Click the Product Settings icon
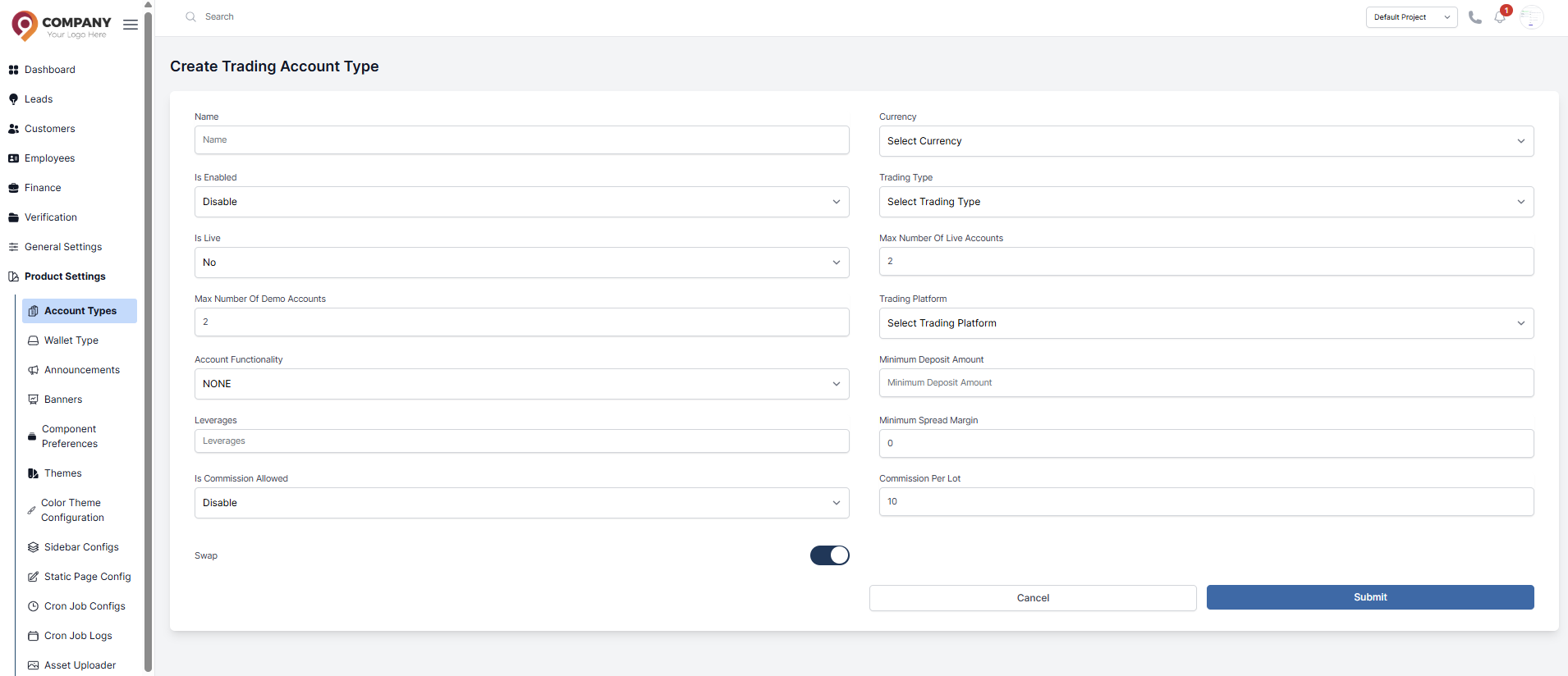1568x676 pixels. pyautogui.click(x=13, y=276)
